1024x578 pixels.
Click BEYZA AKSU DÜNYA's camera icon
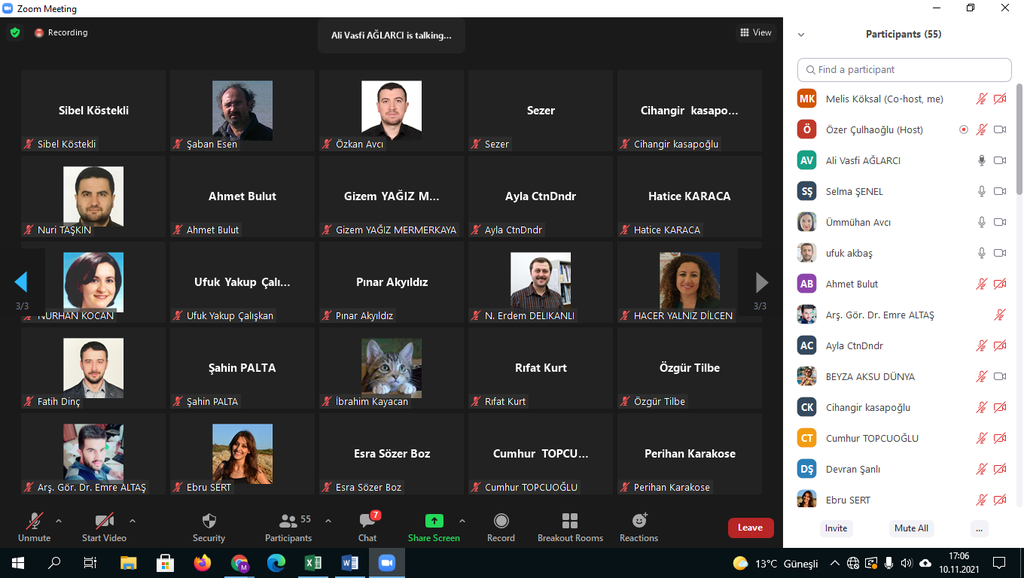click(1000, 376)
